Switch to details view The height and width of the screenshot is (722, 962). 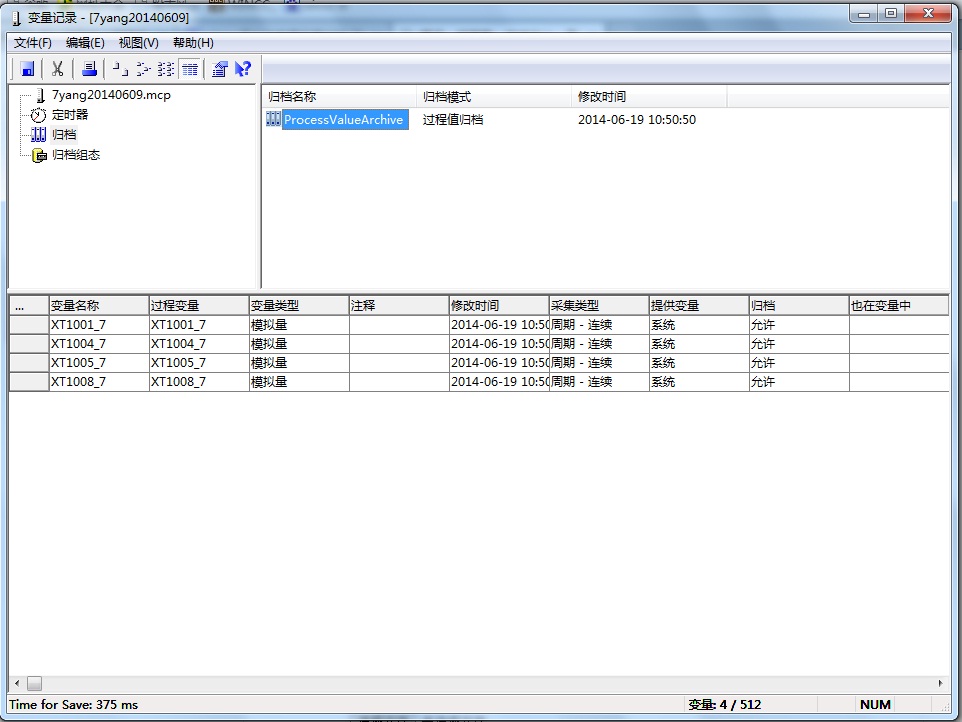189,69
